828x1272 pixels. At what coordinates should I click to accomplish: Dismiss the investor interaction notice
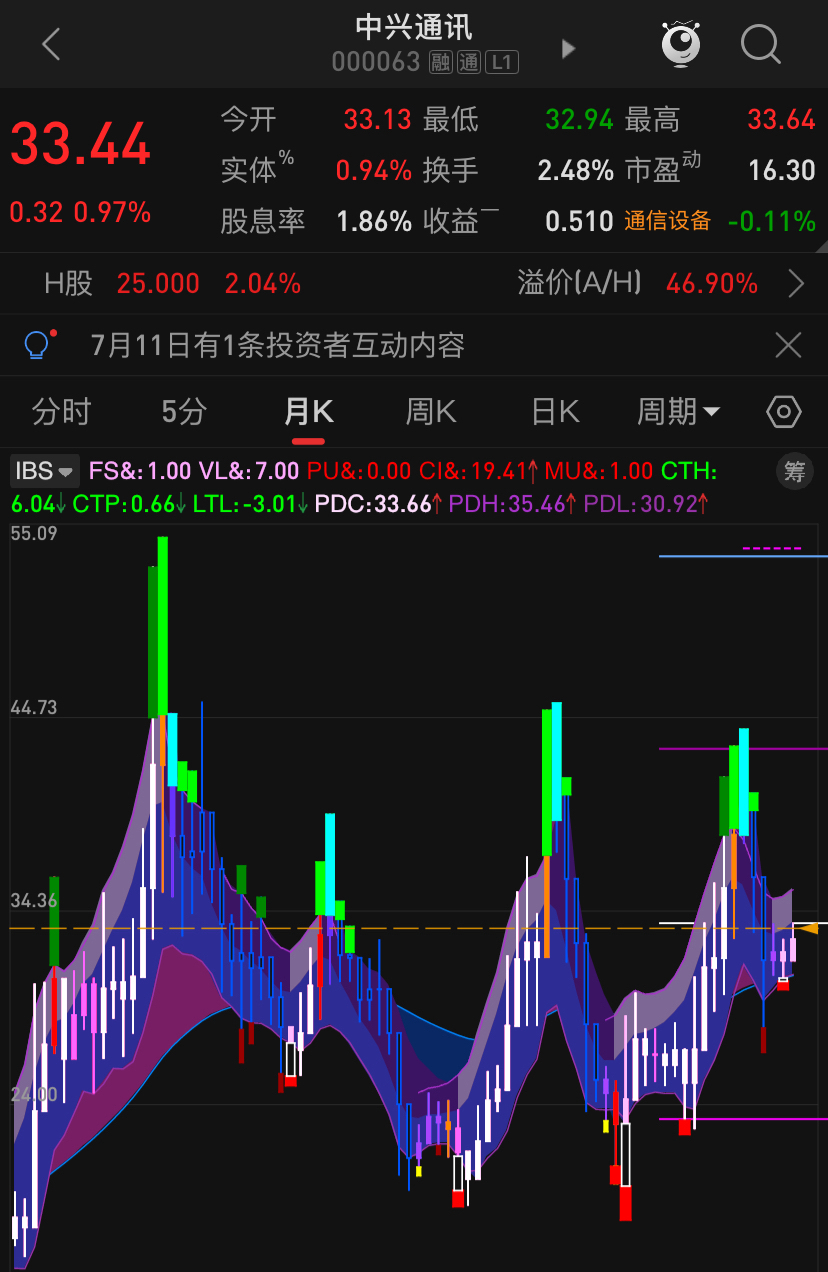788,346
